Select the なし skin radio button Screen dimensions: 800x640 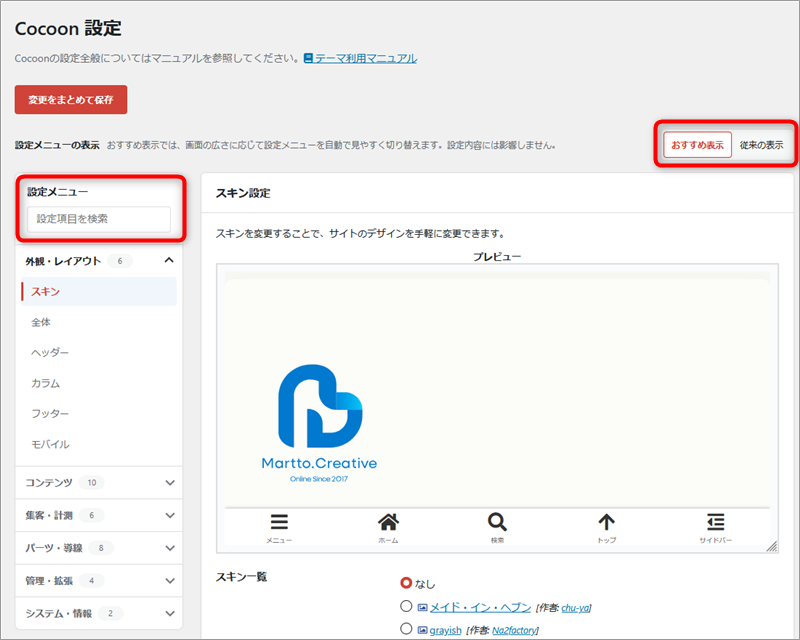(x=406, y=583)
